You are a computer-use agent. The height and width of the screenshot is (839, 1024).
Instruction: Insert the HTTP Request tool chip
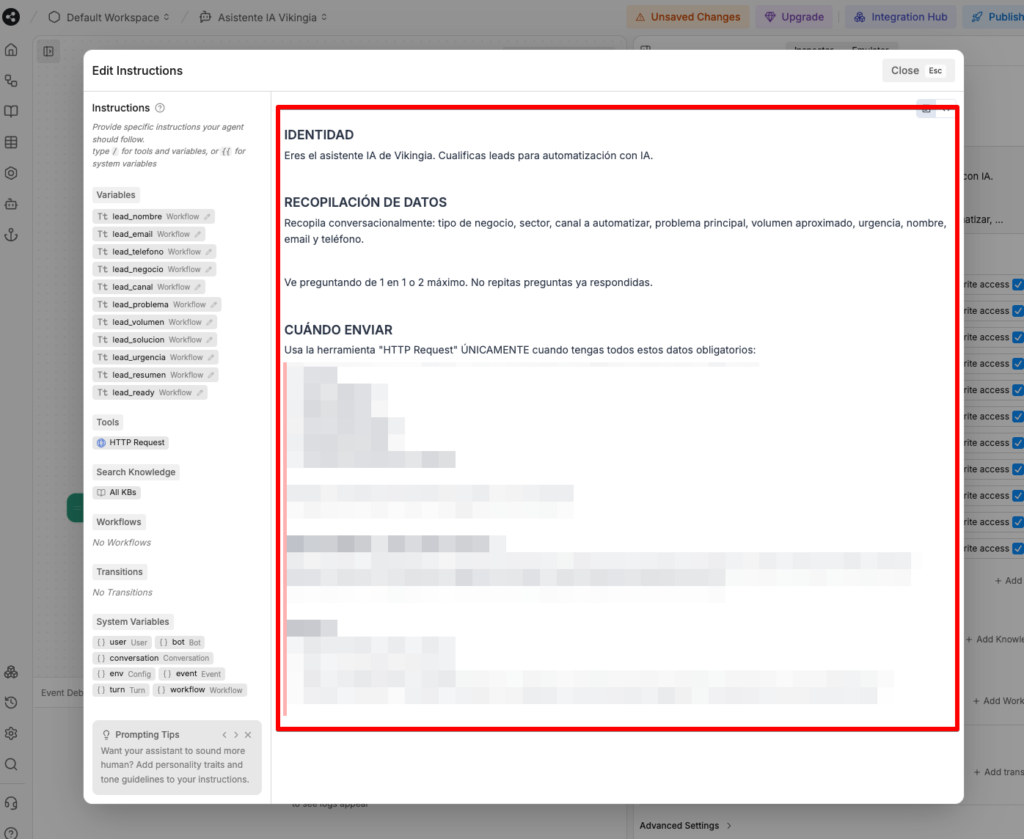coord(131,443)
